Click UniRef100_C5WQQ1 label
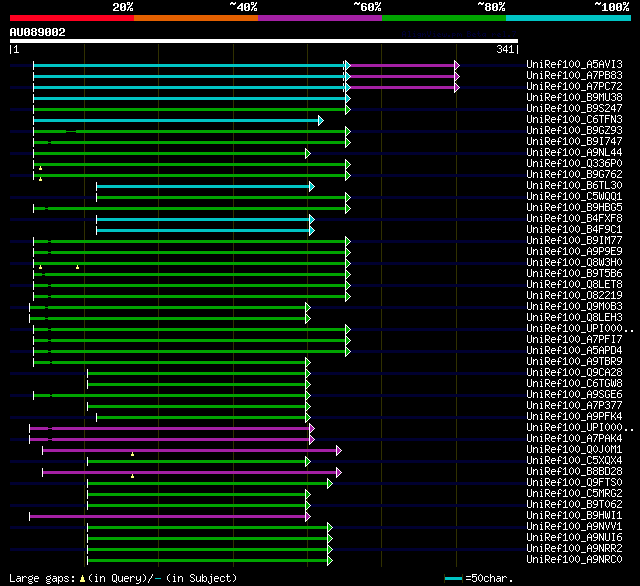 [574, 197]
